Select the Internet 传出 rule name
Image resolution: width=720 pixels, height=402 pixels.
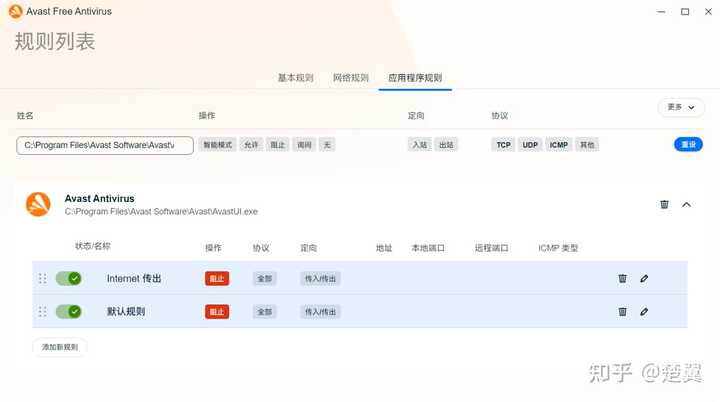[134, 278]
